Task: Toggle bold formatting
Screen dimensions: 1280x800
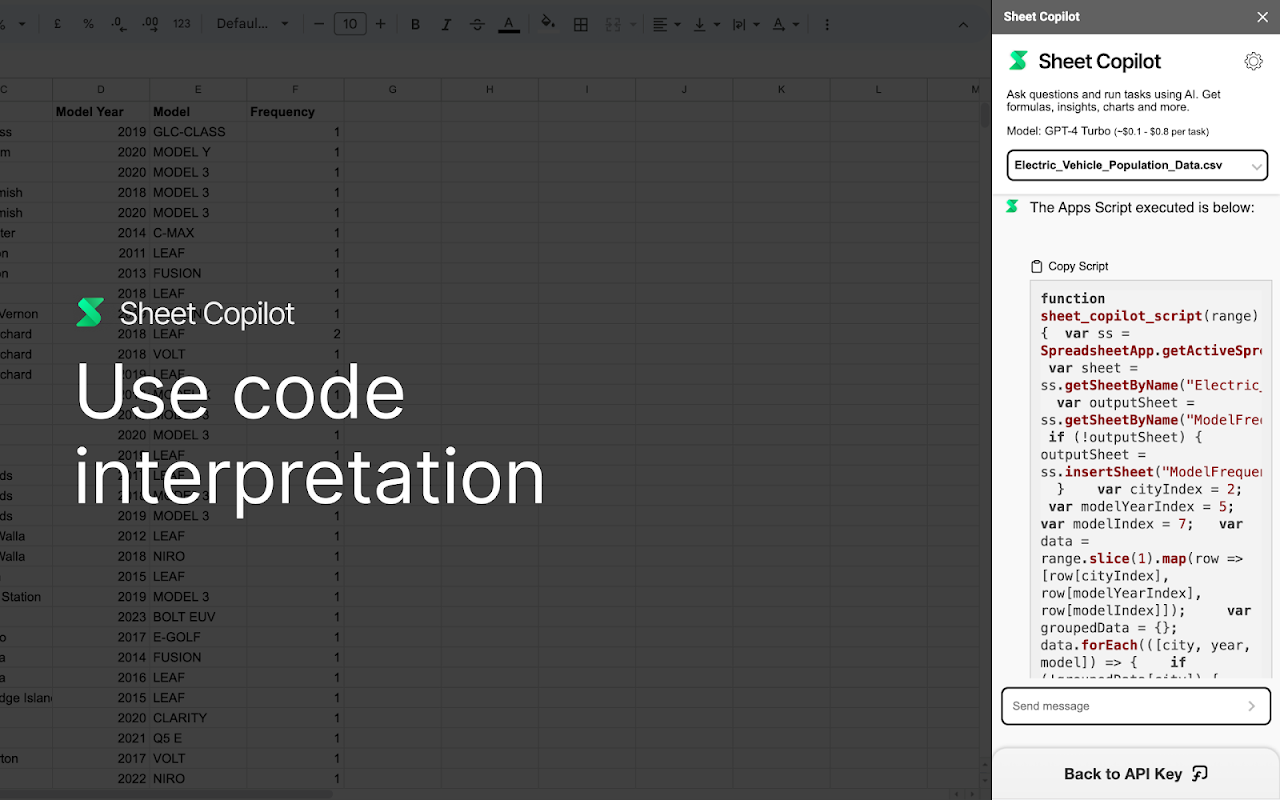Action: 416,24
